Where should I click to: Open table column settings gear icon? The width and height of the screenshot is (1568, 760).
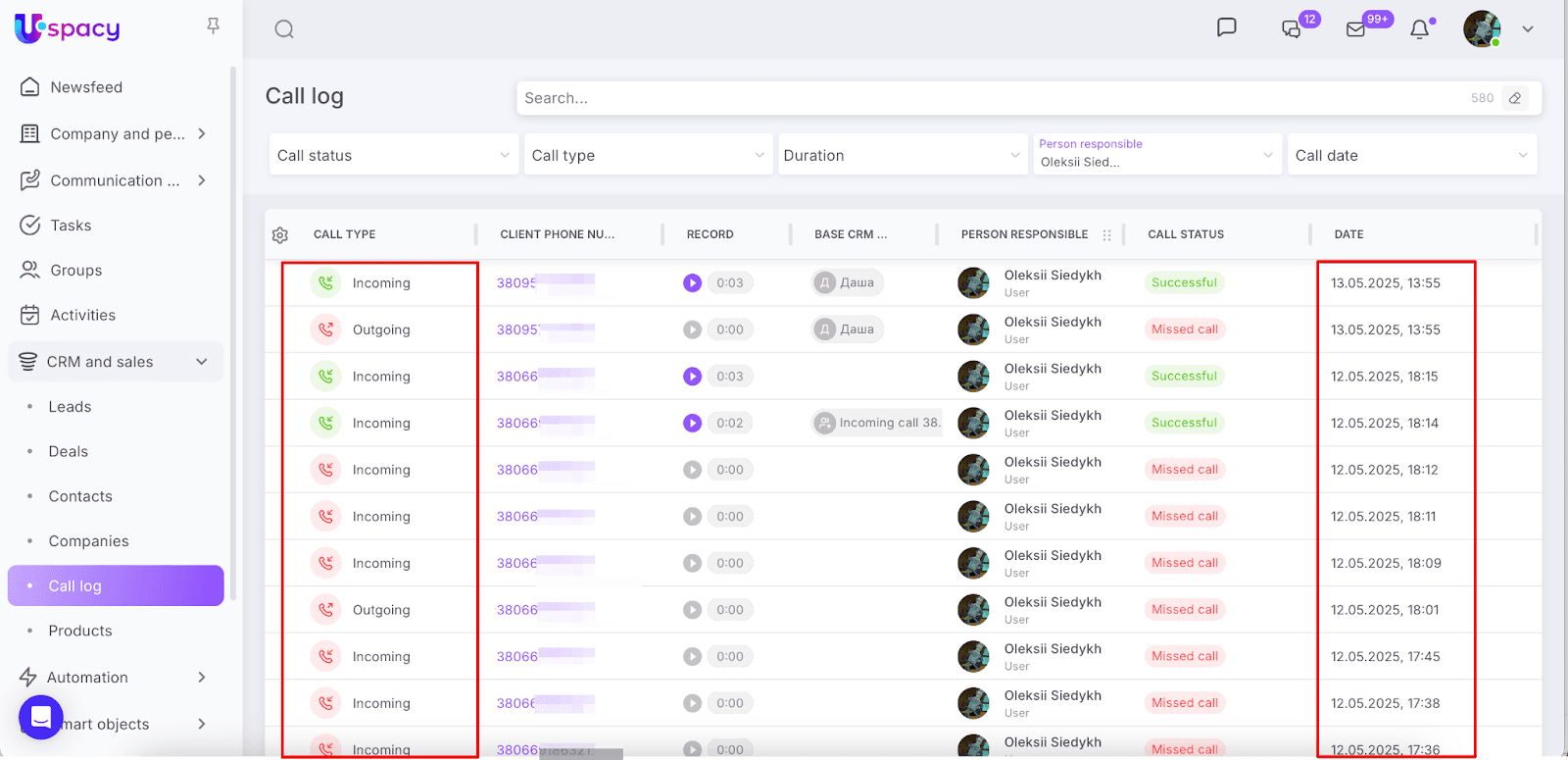coord(280,235)
